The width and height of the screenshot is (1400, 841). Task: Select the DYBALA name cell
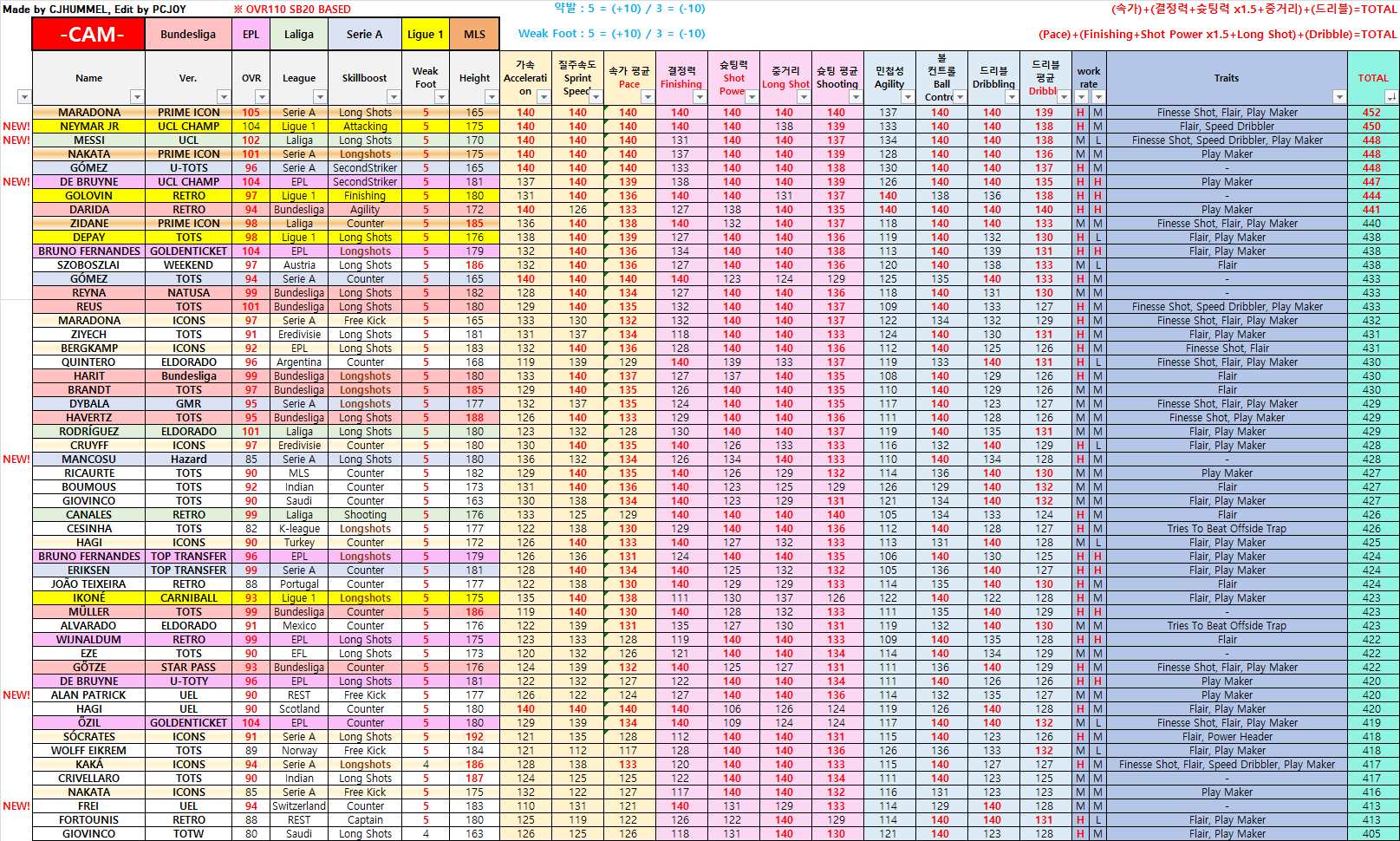click(x=88, y=404)
